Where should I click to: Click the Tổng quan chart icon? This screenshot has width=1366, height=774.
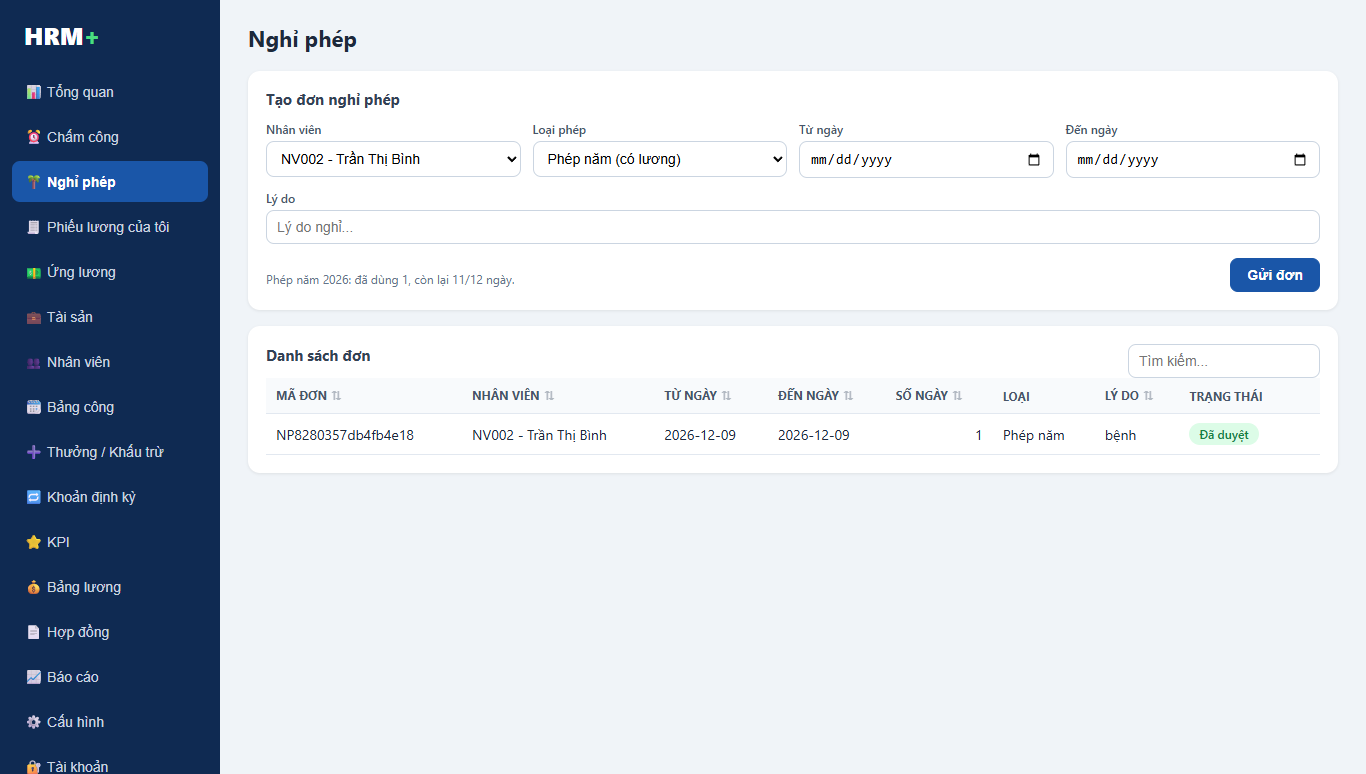tap(34, 92)
